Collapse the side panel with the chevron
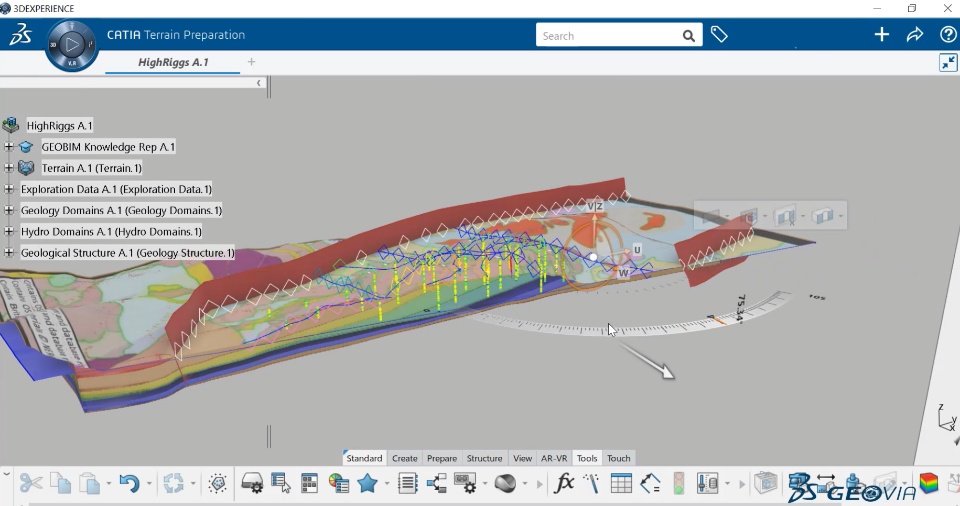Image resolution: width=960 pixels, height=506 pixels. 258,83
